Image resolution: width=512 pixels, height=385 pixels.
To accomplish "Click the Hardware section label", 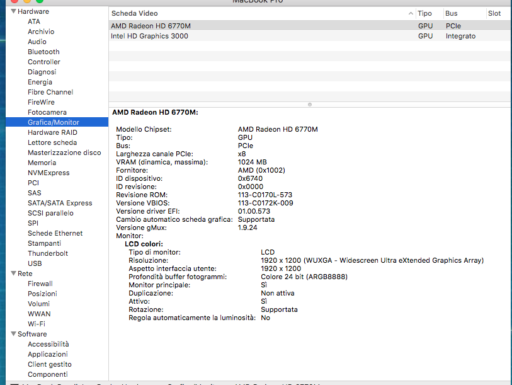I will [x=33, y=11].
